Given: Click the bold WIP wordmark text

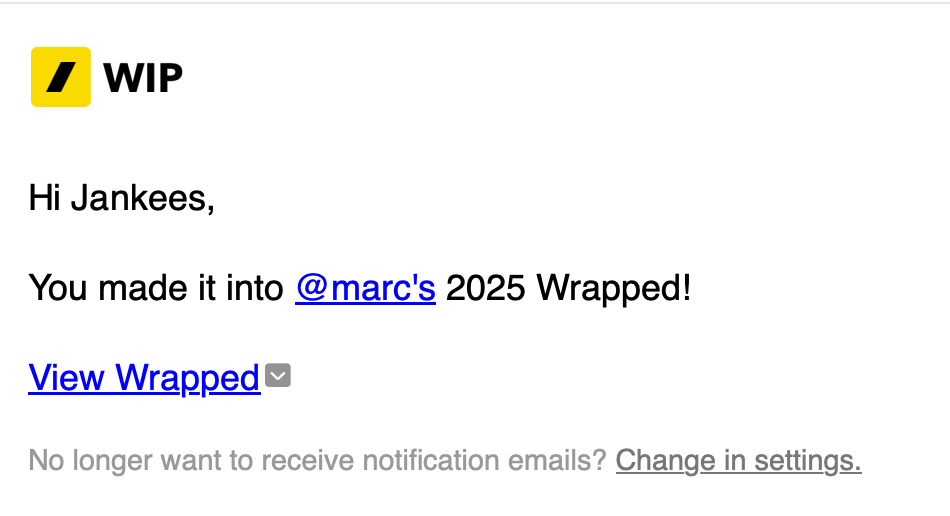Looking at the screenshot, I should tap(143, 78).
